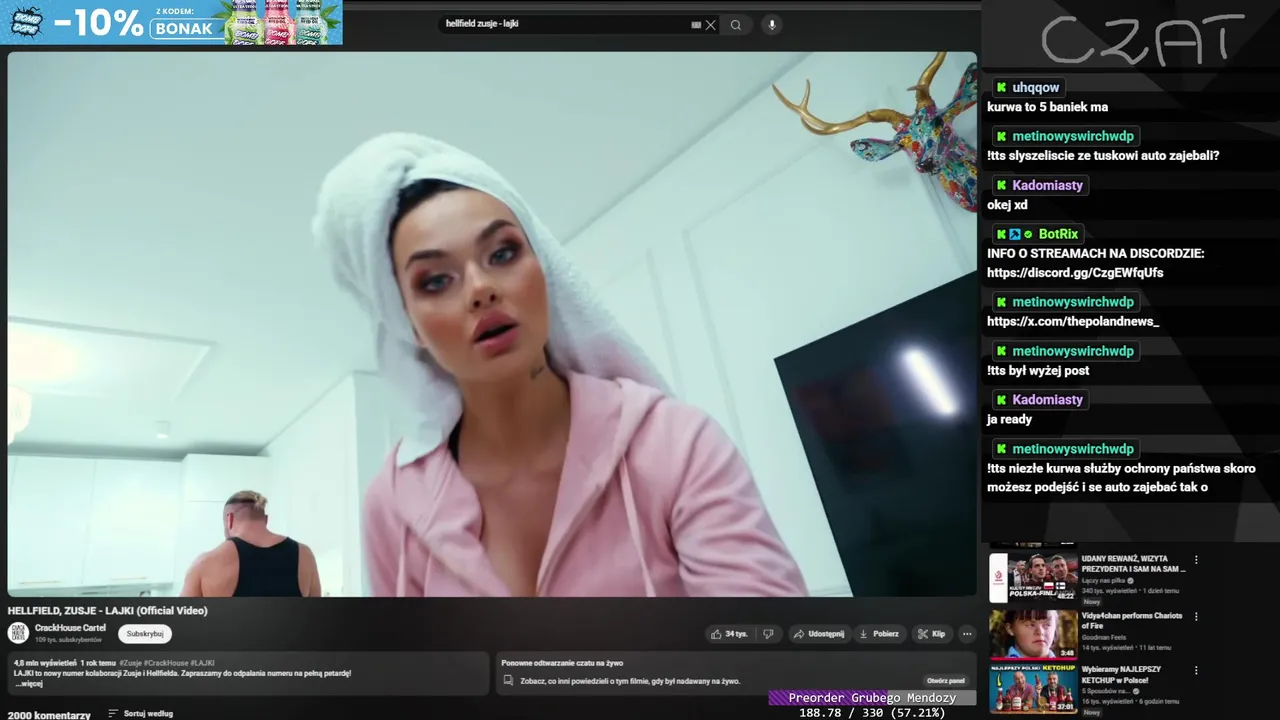
Task: Click the 'Łączy nas piłka' channel name
Action: 1104,581
